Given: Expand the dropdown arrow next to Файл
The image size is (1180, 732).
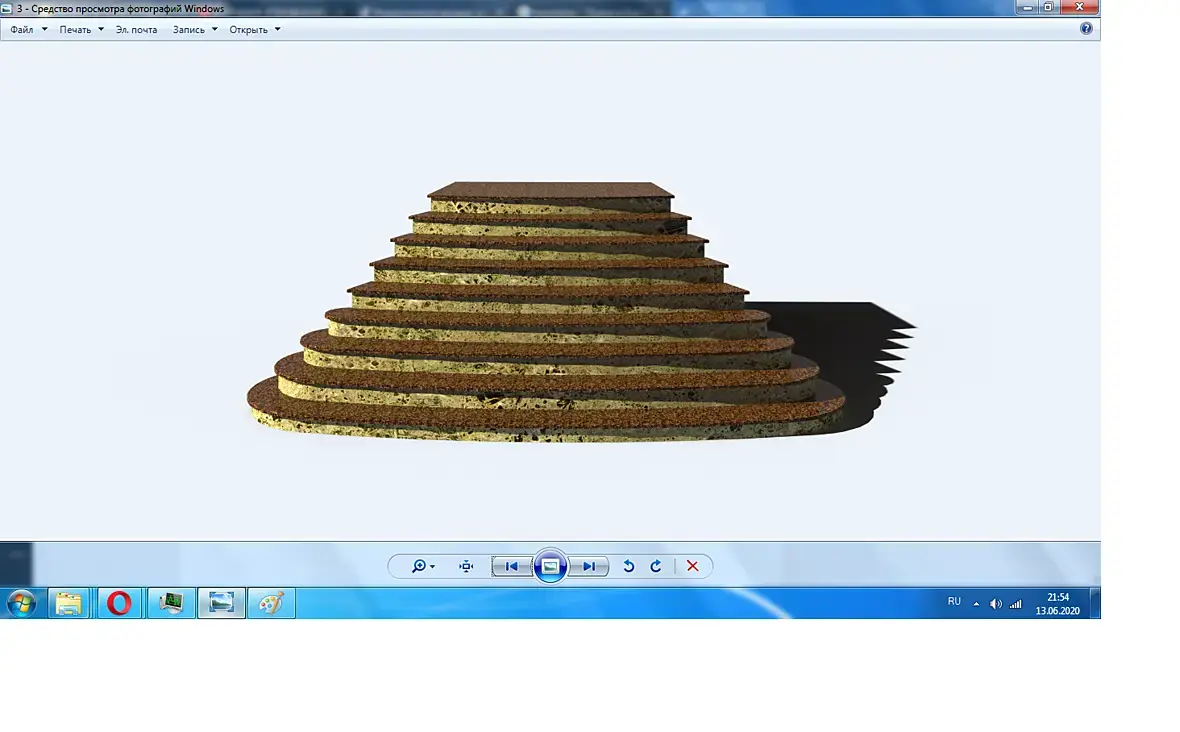Looking at the screenshot, I should (44, 29).
